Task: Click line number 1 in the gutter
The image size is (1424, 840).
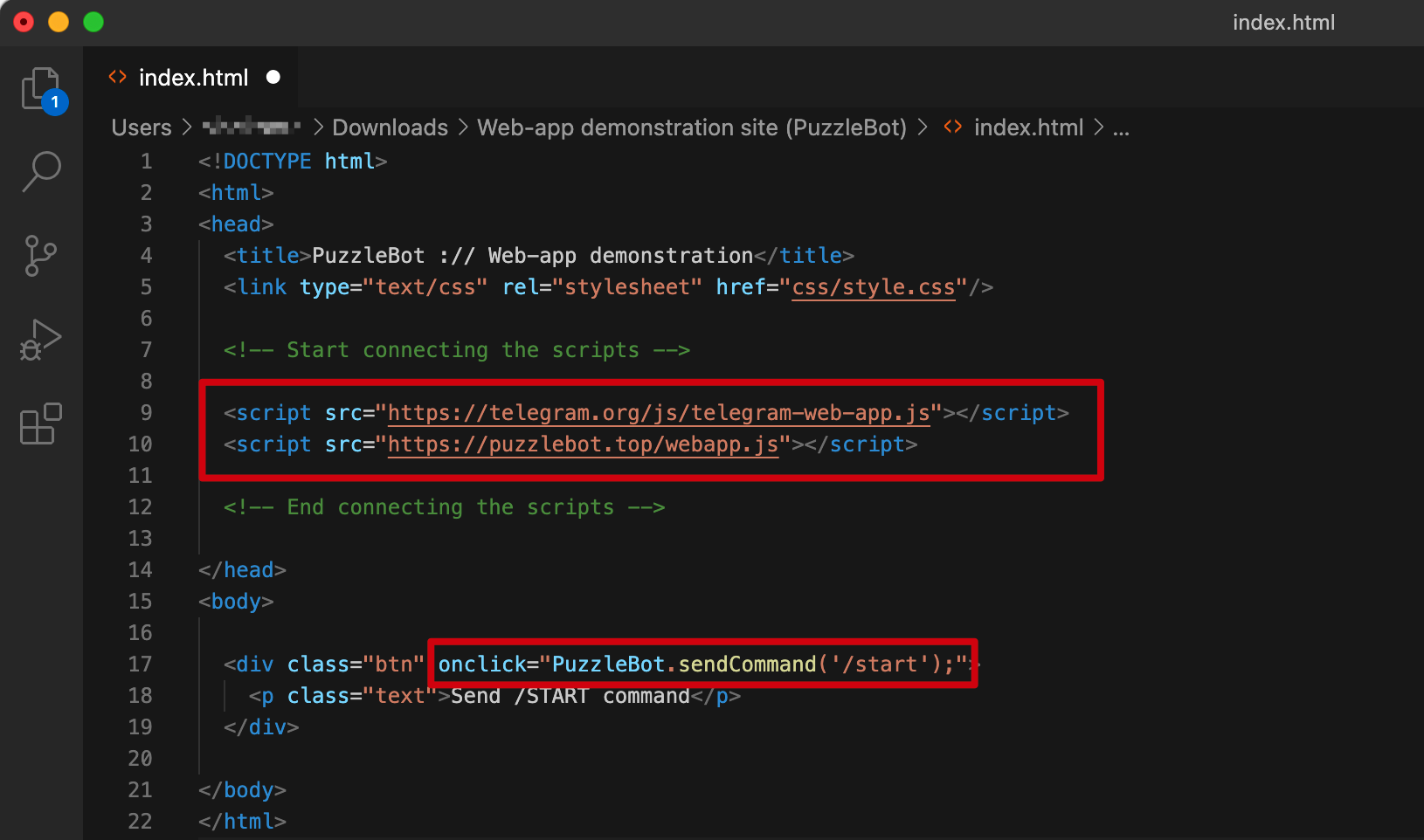Action: (146, 162)
